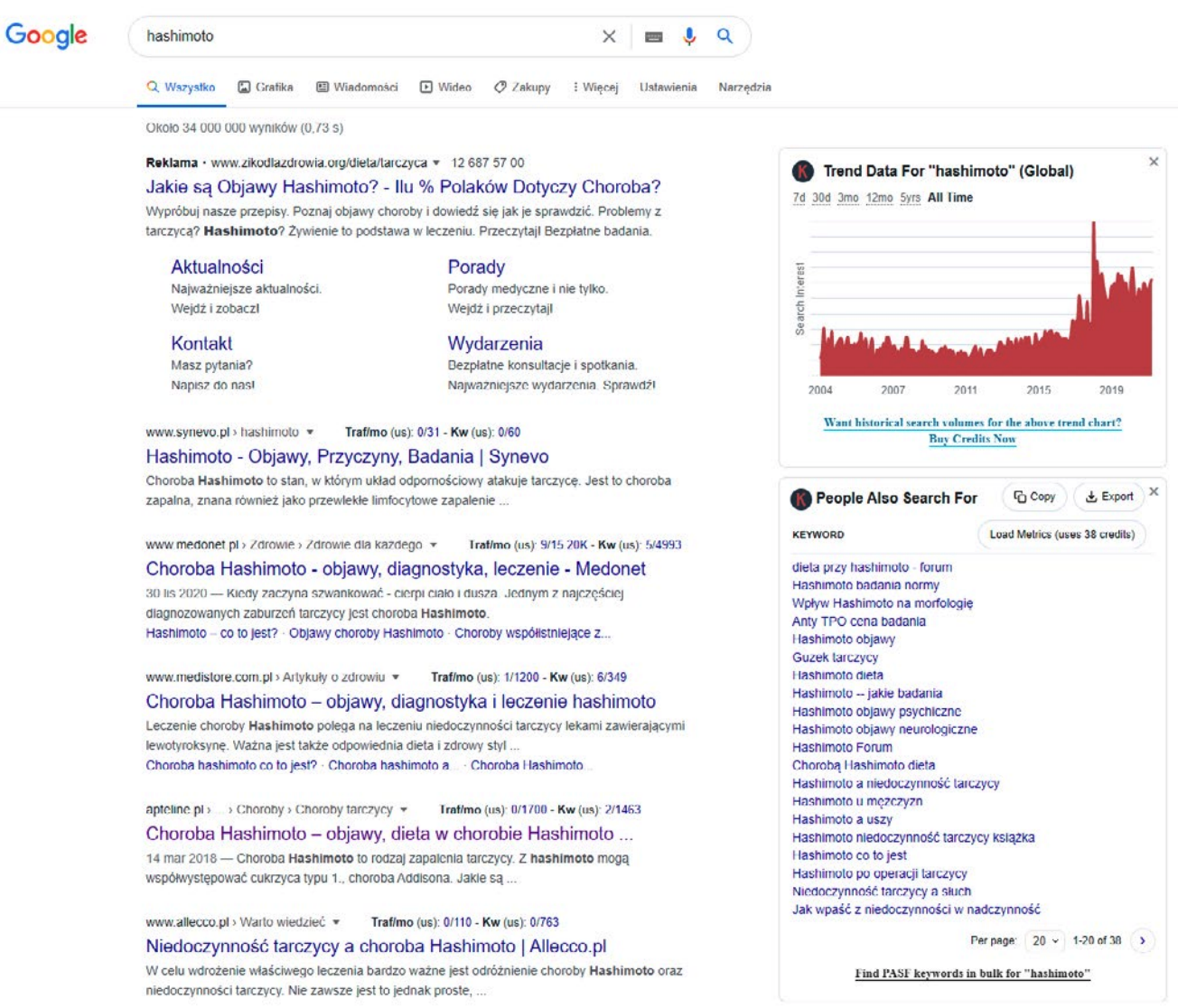The height and width of the screenshot is (1008, 1178).
Task: Expand the synevo.pl result dropdown arrow
Action: click(310, 433)
